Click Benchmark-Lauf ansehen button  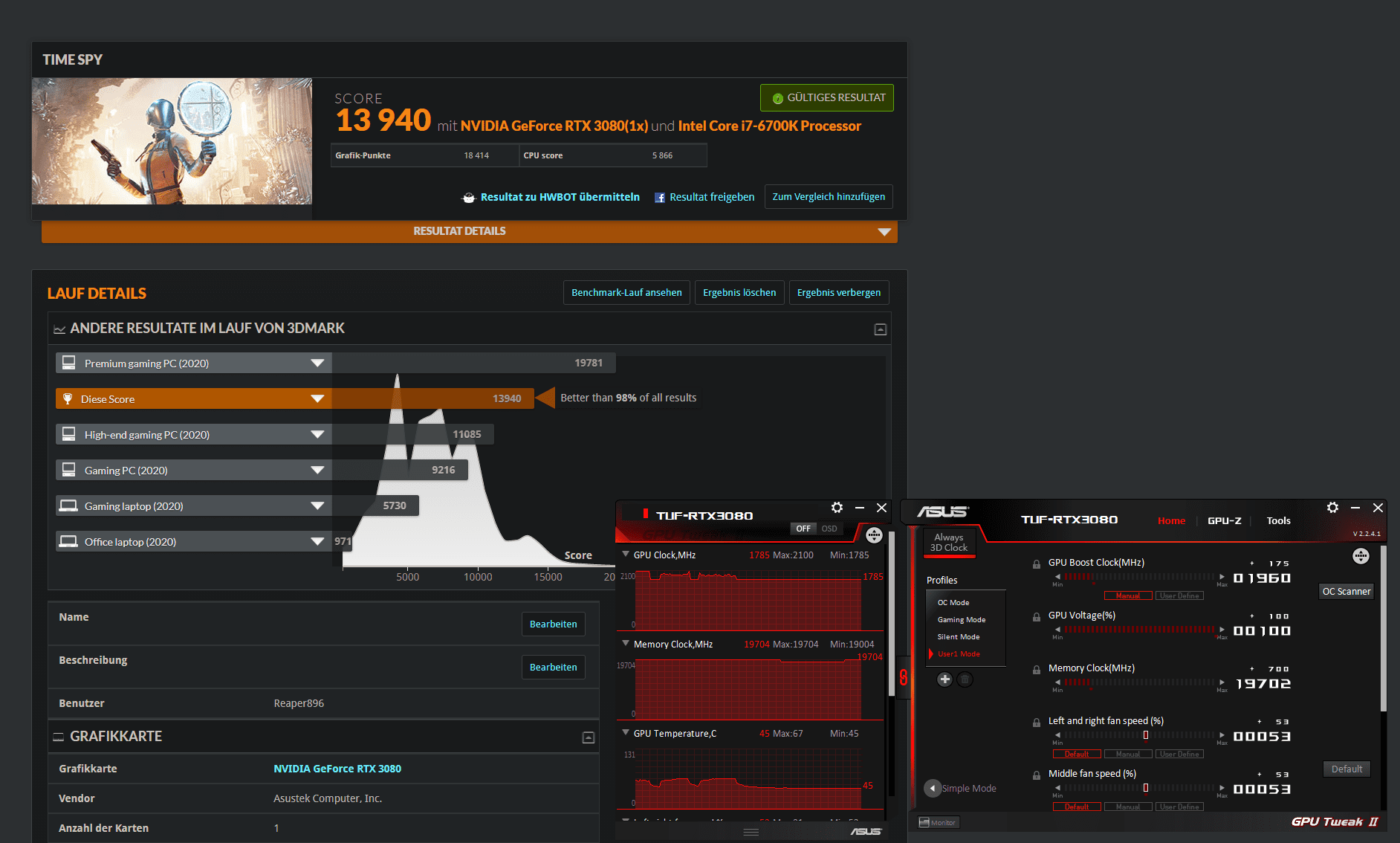[x=626, y=292]
